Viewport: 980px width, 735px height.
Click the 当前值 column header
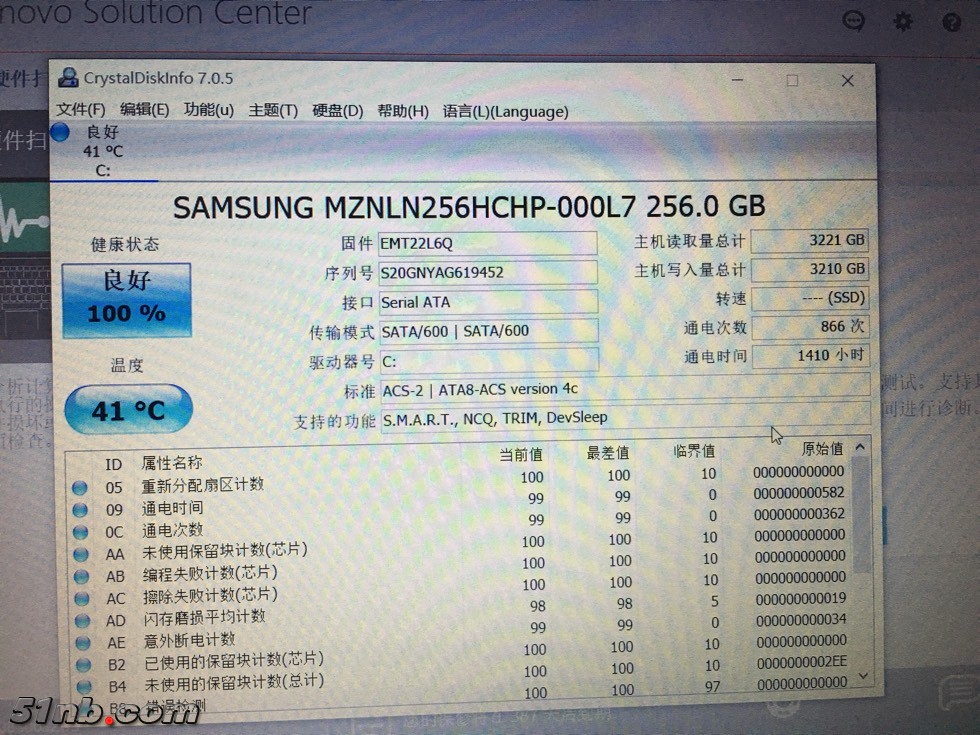(521, 454)
